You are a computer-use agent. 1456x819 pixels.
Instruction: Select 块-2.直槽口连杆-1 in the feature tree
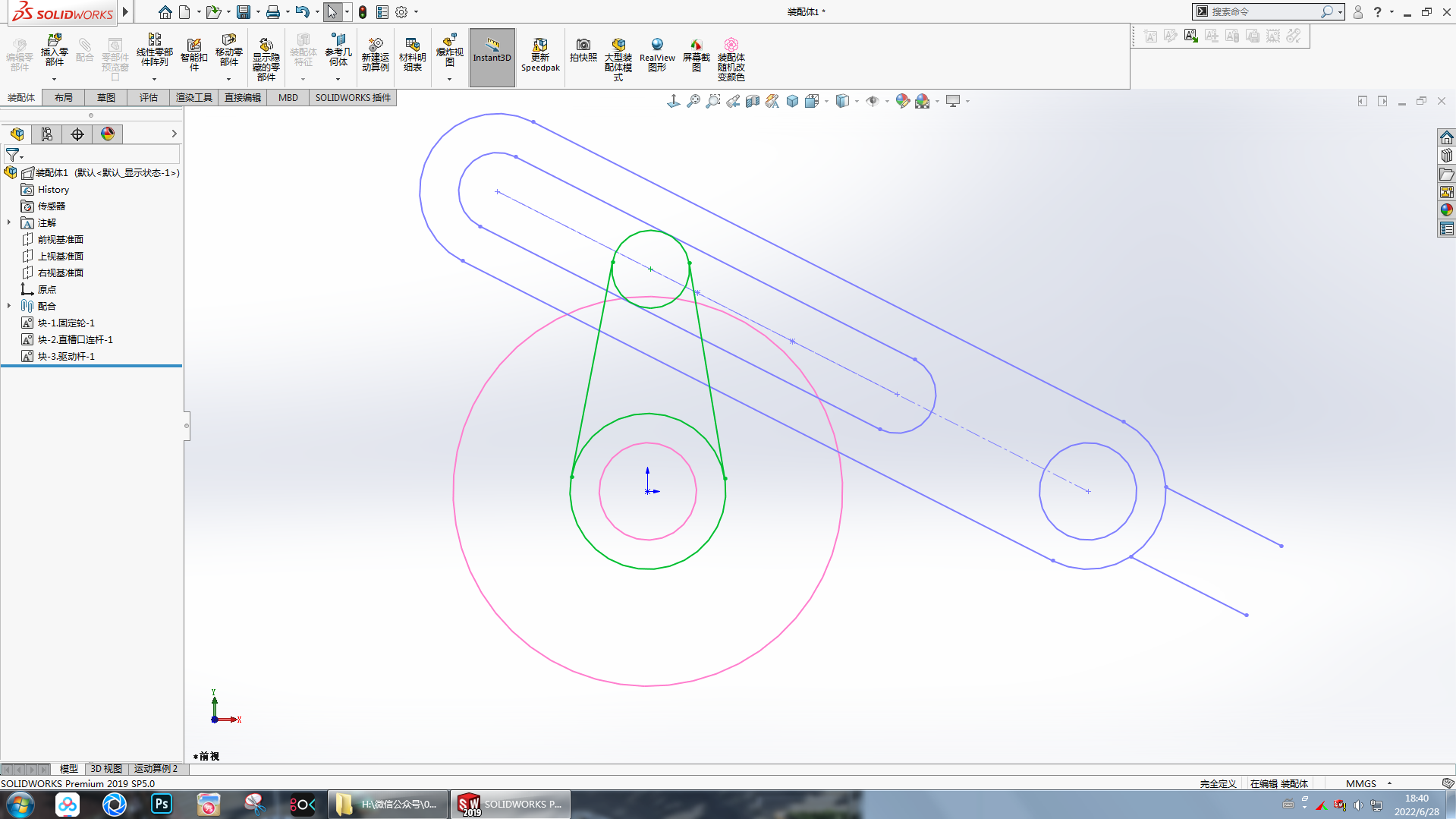tap(75, 340)
